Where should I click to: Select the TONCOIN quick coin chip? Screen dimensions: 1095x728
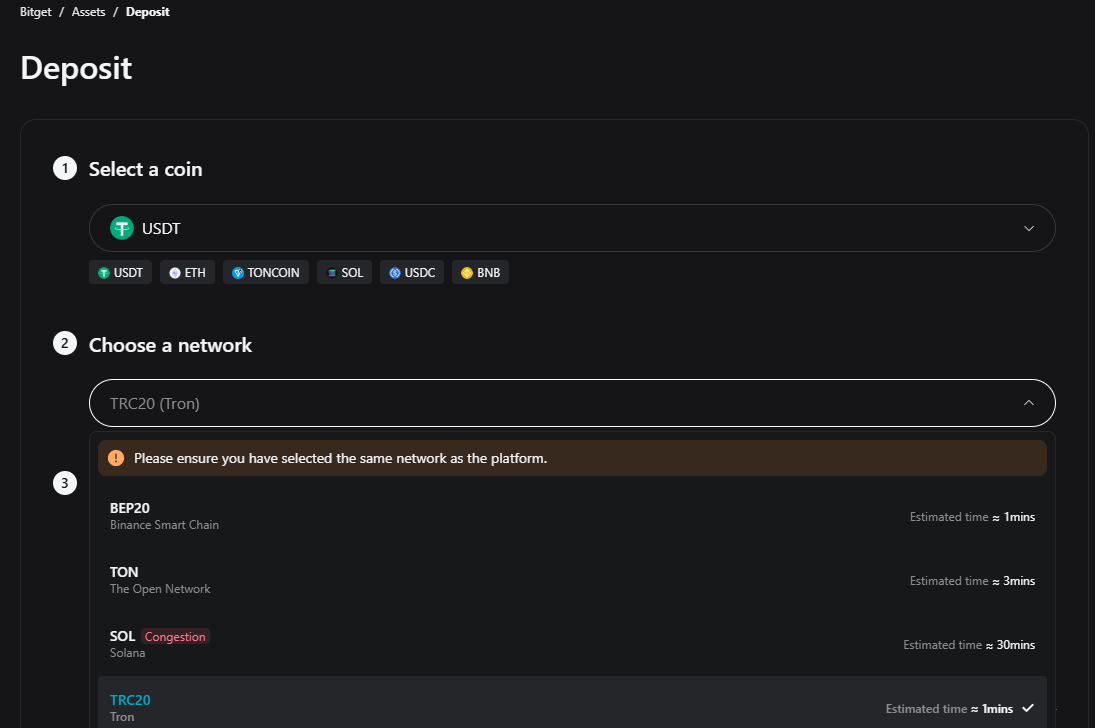tap(265, 272)
